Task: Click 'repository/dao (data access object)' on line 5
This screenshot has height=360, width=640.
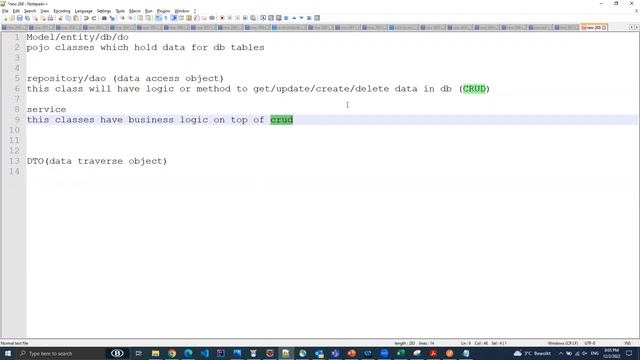Action: click(125, 78)
